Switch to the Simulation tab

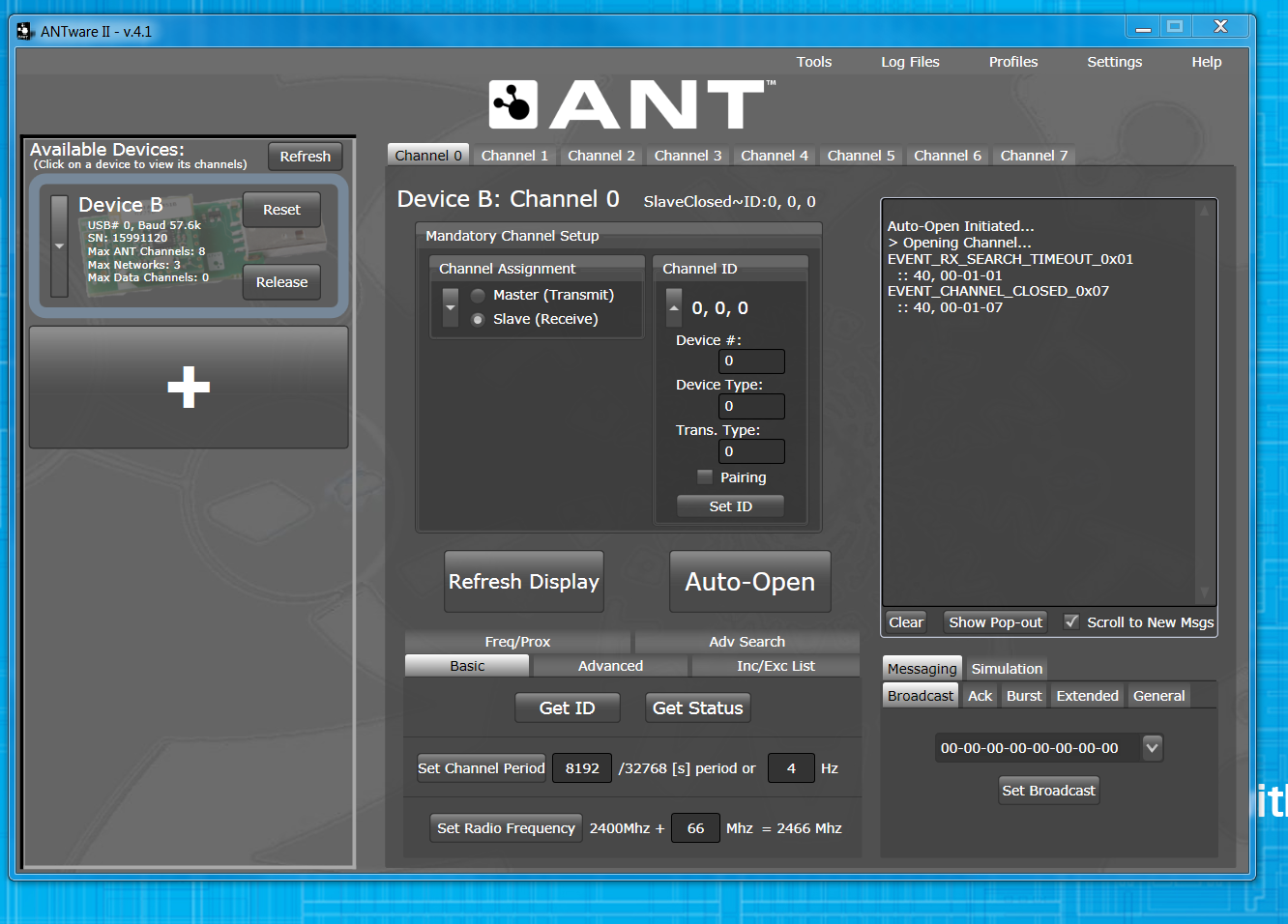tap(1007, 668)
